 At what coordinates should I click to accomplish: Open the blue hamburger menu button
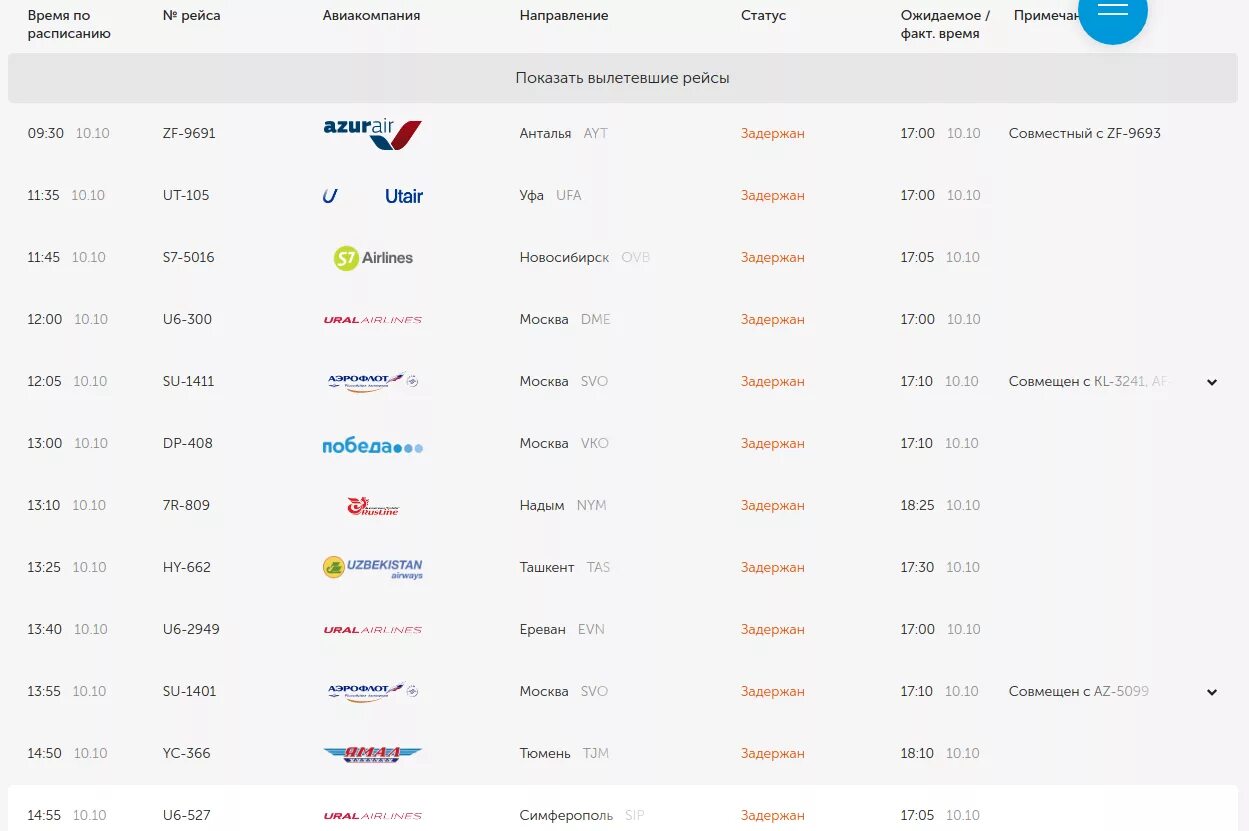click(1113, 10)
